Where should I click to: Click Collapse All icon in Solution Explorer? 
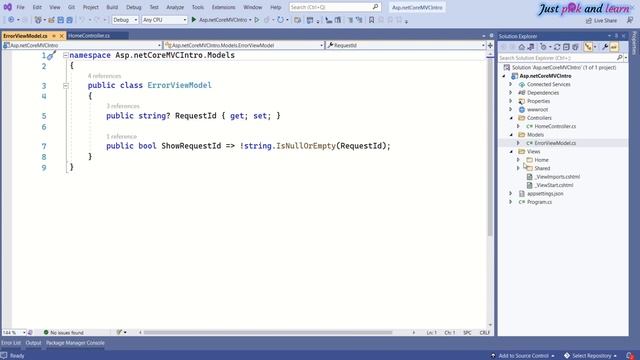click(x=566, y=47)
